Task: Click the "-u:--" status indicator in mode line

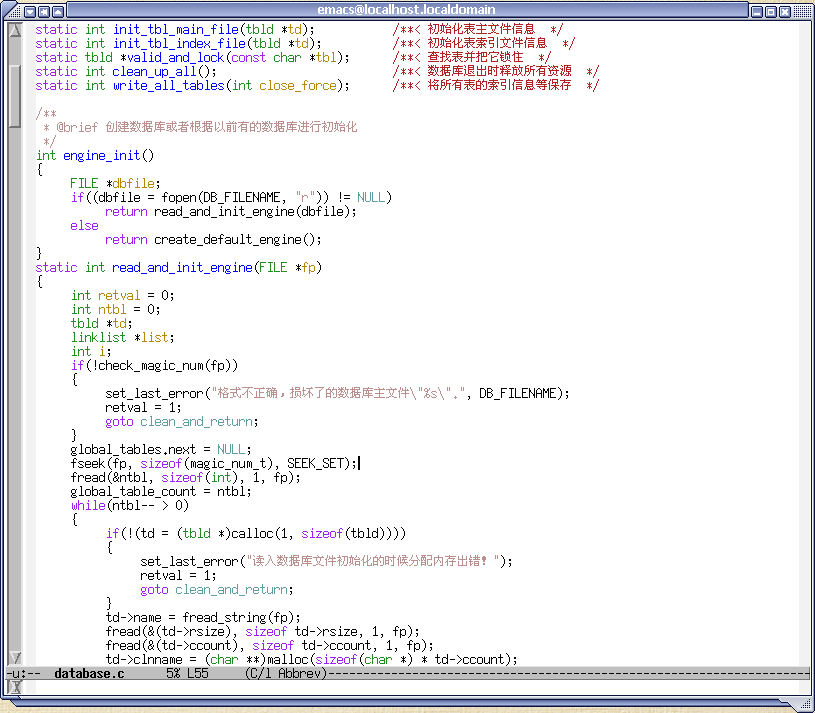Action: [23, 674]
